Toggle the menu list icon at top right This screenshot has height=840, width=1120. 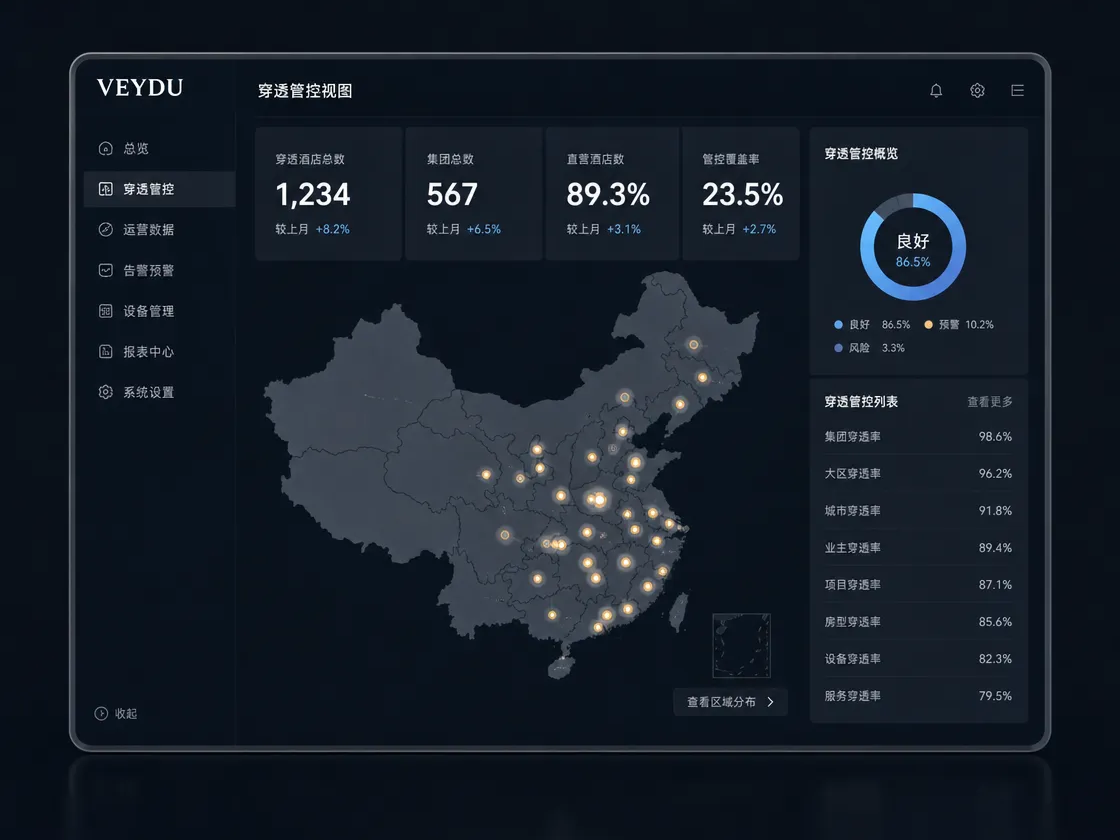tap(1018, 91)
